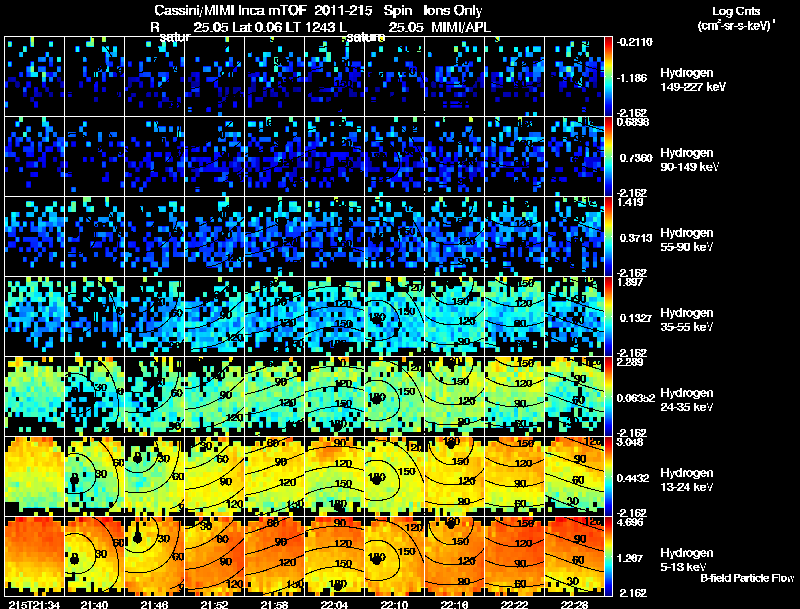Select the Hydrogen 55-90 keV panel at 21:58
This screenshot has height=609, width=800.
coord(274,237)
